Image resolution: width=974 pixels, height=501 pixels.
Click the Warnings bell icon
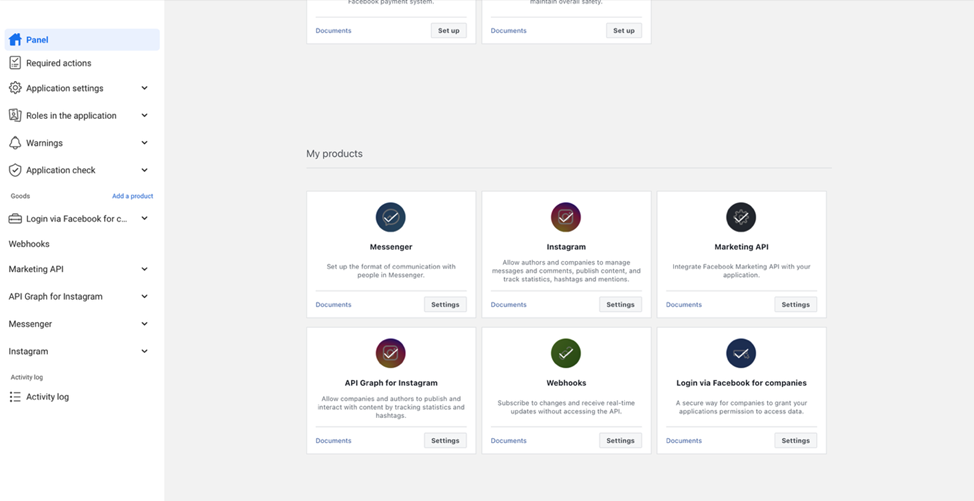point(15,143)
